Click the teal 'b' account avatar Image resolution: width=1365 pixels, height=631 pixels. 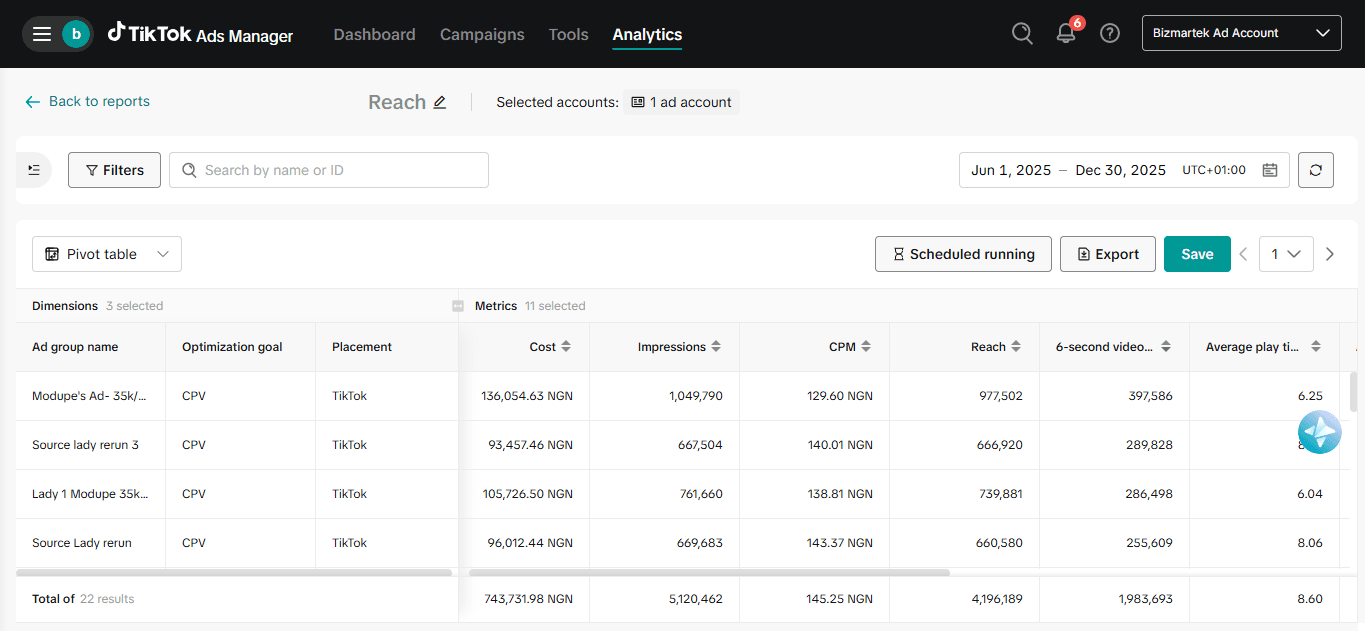(75, 34)
